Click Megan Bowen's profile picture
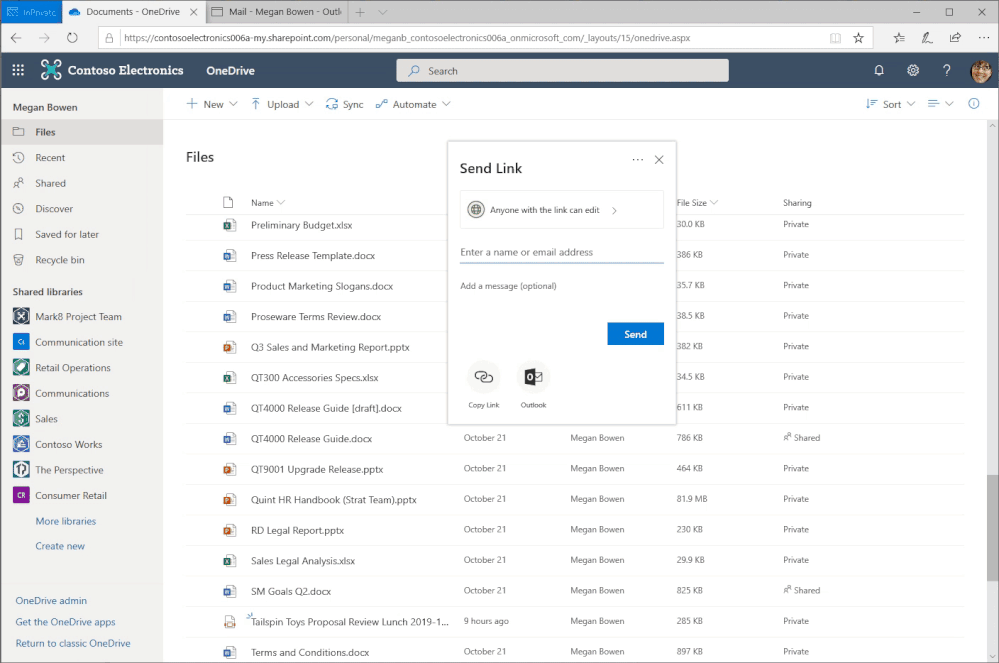Image resolution: width=999 pixels, height=663 pixels. pyautogui.click(x=981, y=71)
